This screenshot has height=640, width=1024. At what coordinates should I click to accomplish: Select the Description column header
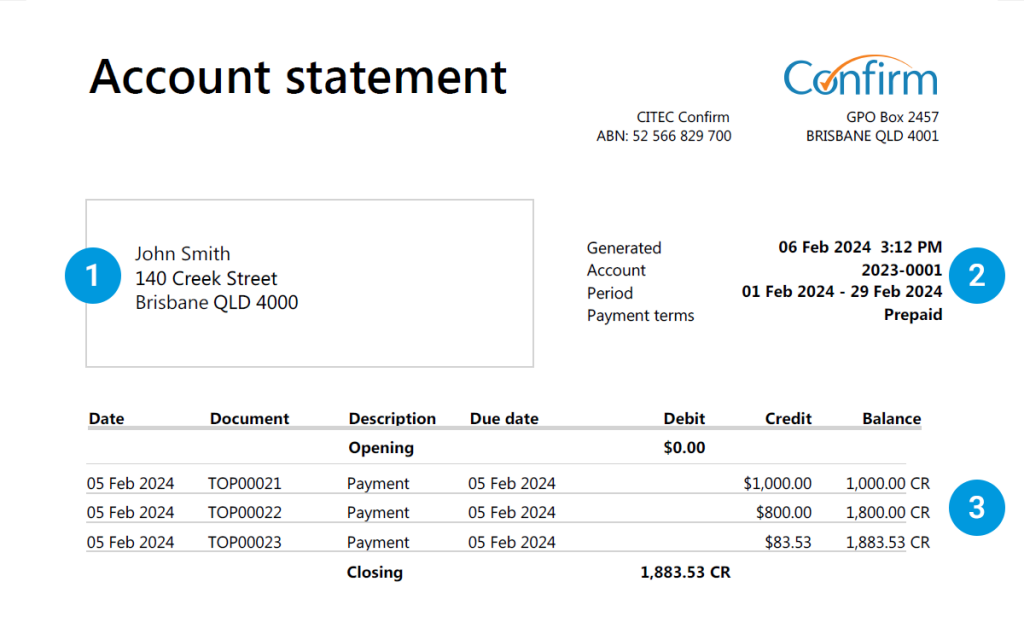[x=392, y=418]
